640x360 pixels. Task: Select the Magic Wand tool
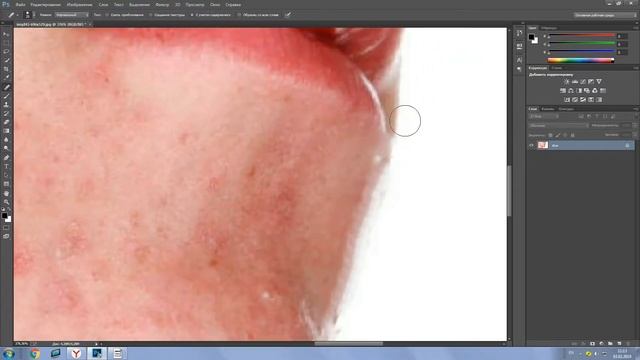[6, 60]
